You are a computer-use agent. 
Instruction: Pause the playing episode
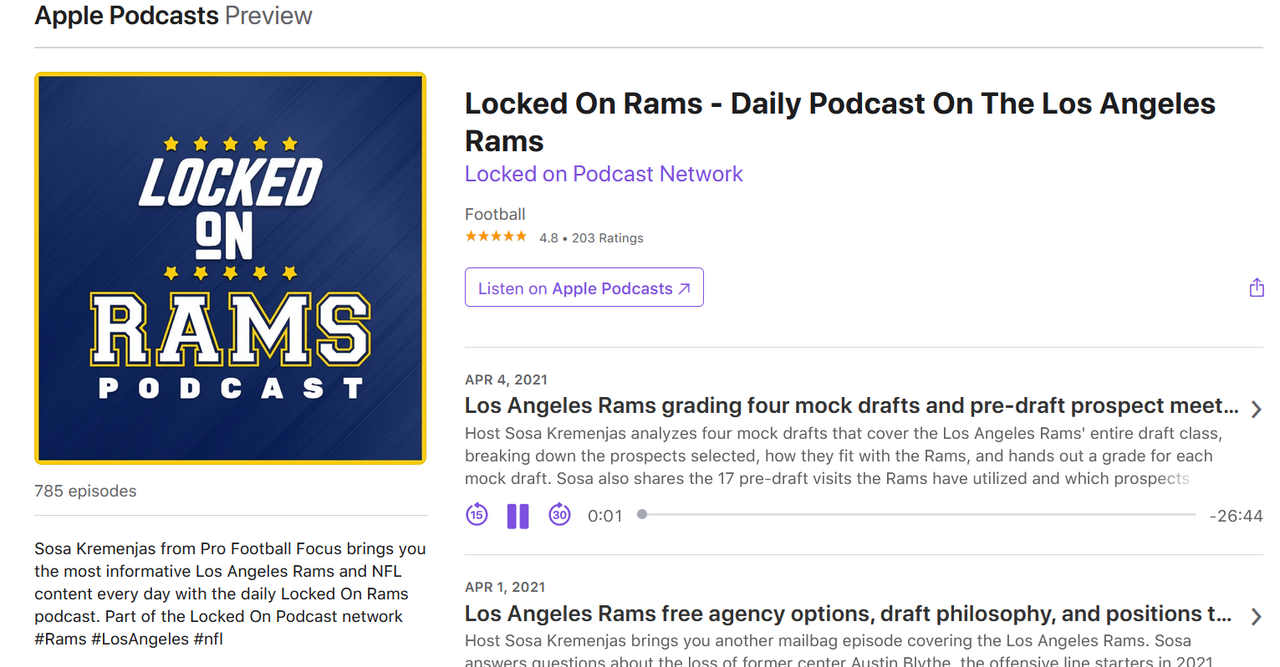coord(518,516)
